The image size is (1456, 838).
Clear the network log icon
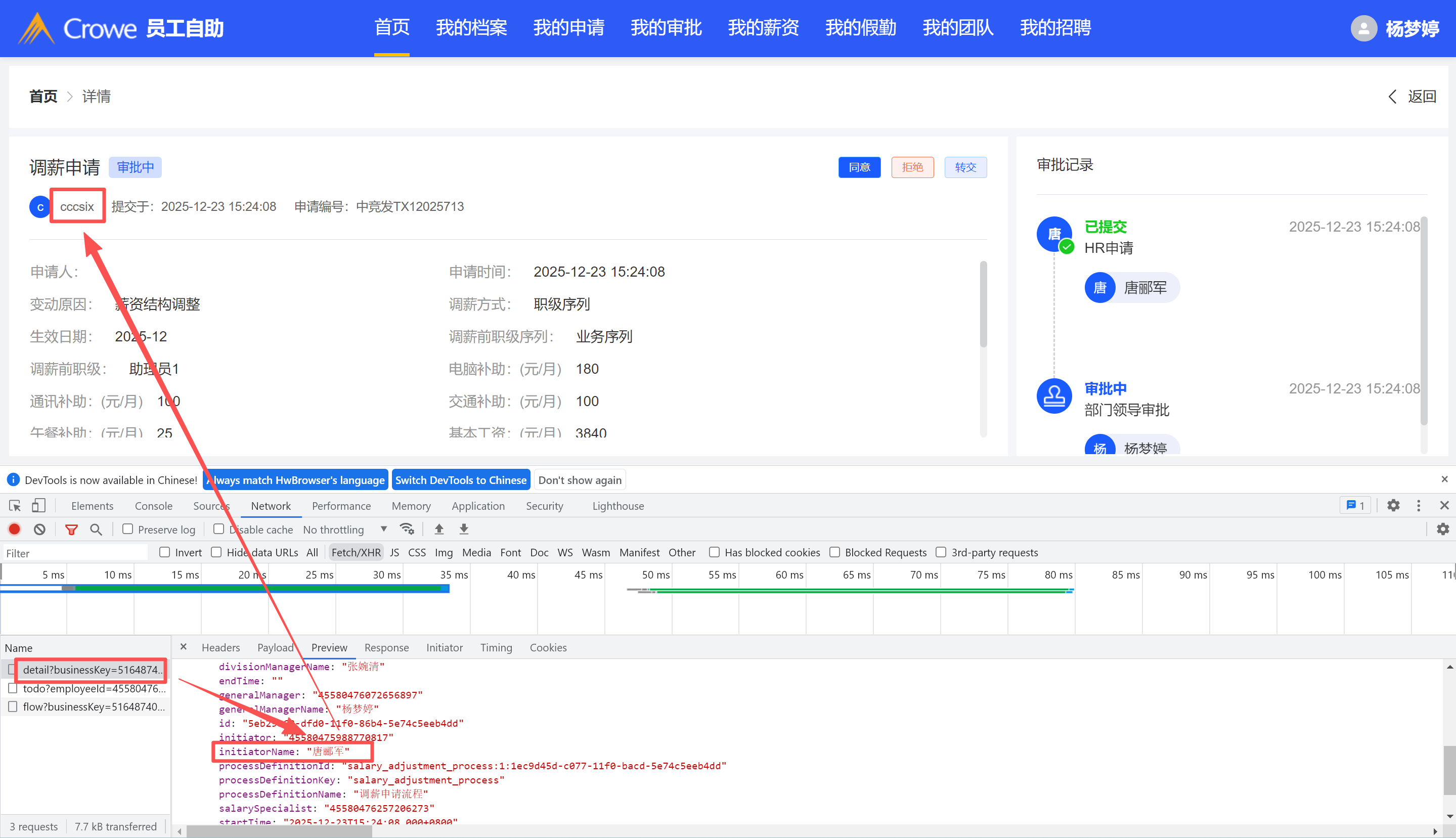tap(39, 529)
